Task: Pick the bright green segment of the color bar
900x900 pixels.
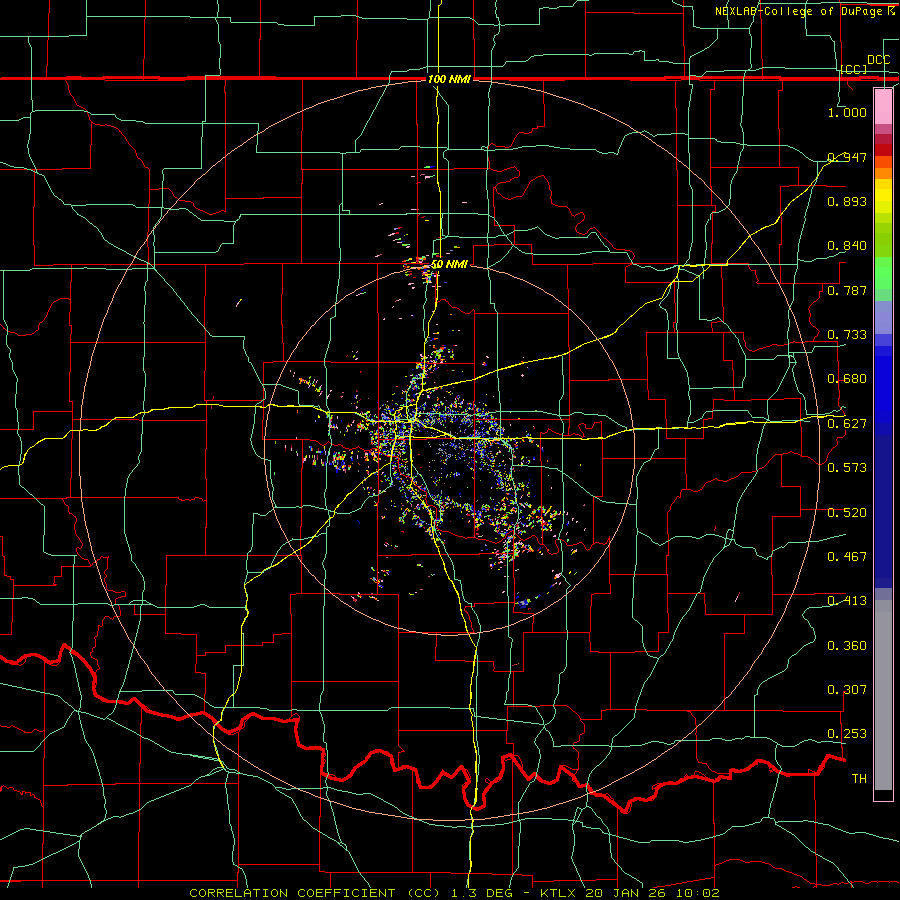Action: coord(883,273)
